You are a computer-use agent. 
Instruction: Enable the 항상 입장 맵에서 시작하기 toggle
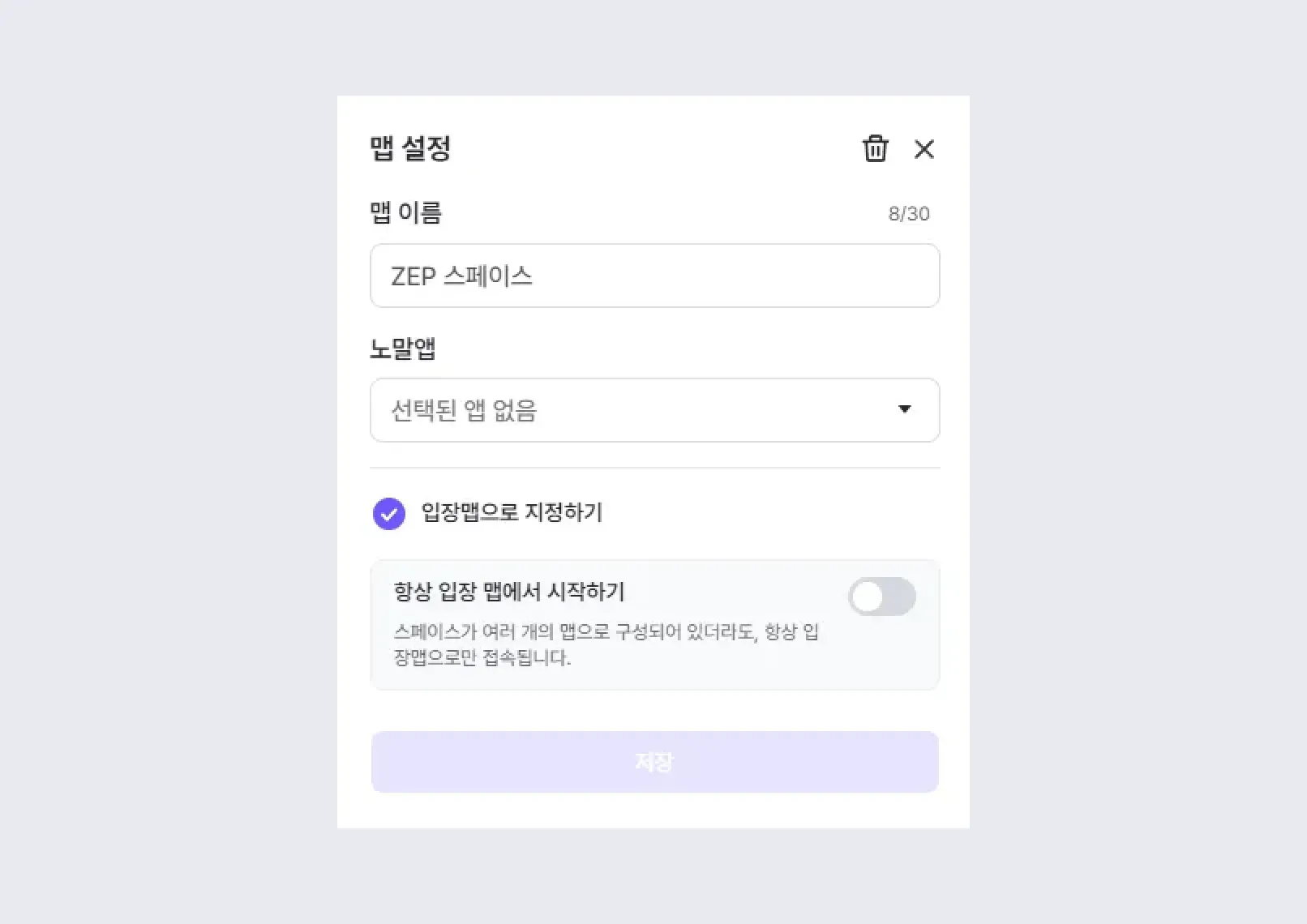pos(881,597)
